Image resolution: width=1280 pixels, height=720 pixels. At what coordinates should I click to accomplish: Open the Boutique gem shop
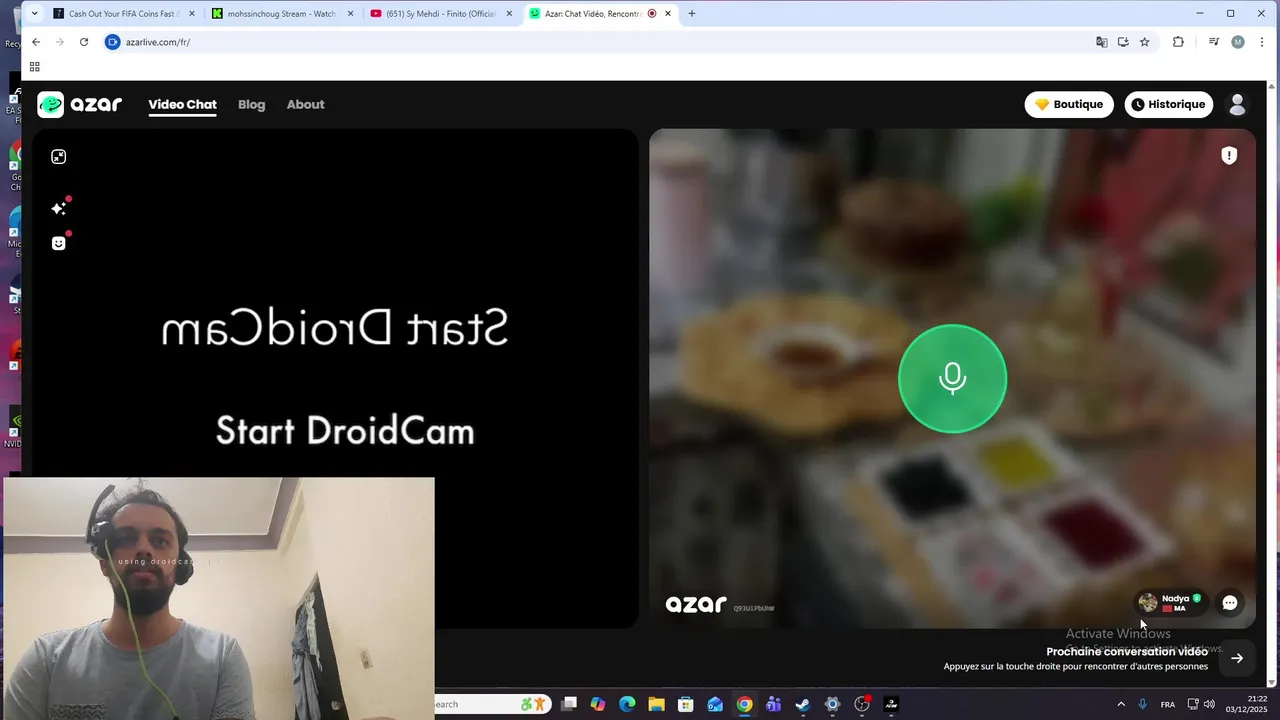[x=1069, y=104]
